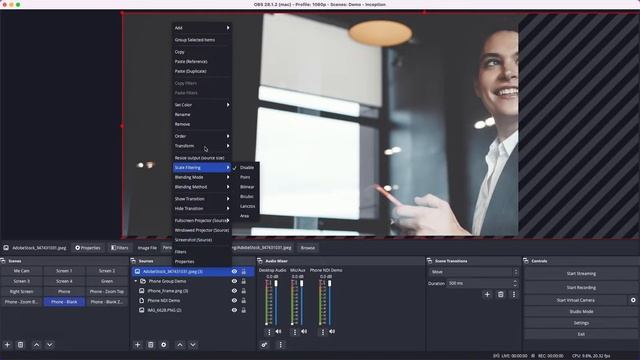Open Phone NDI Demo audio options (three dots)
Viewport: 640px width, 360px height.
pyautogui.click(x=323, y=332)
